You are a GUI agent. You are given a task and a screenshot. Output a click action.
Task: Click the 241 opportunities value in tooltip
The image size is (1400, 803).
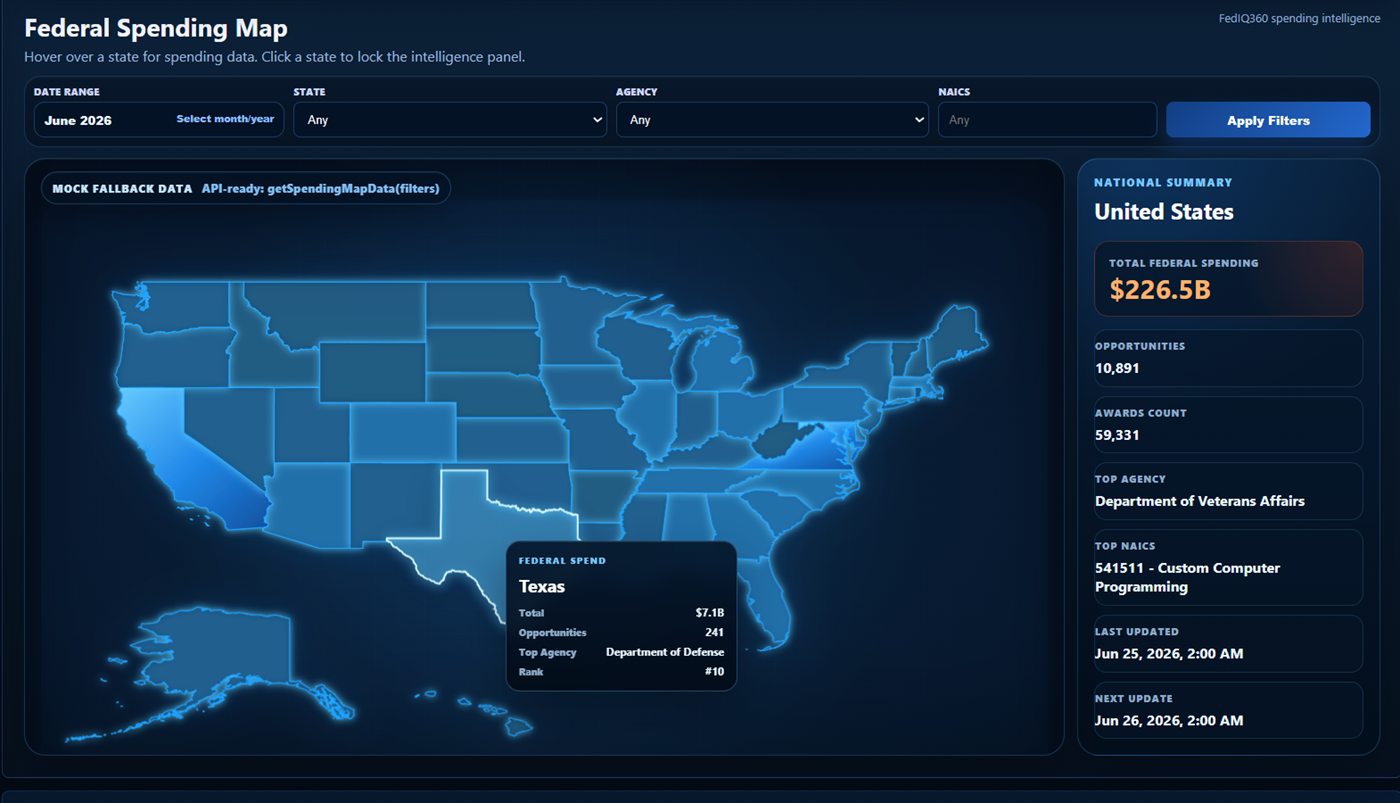click(x=714, y=633)
